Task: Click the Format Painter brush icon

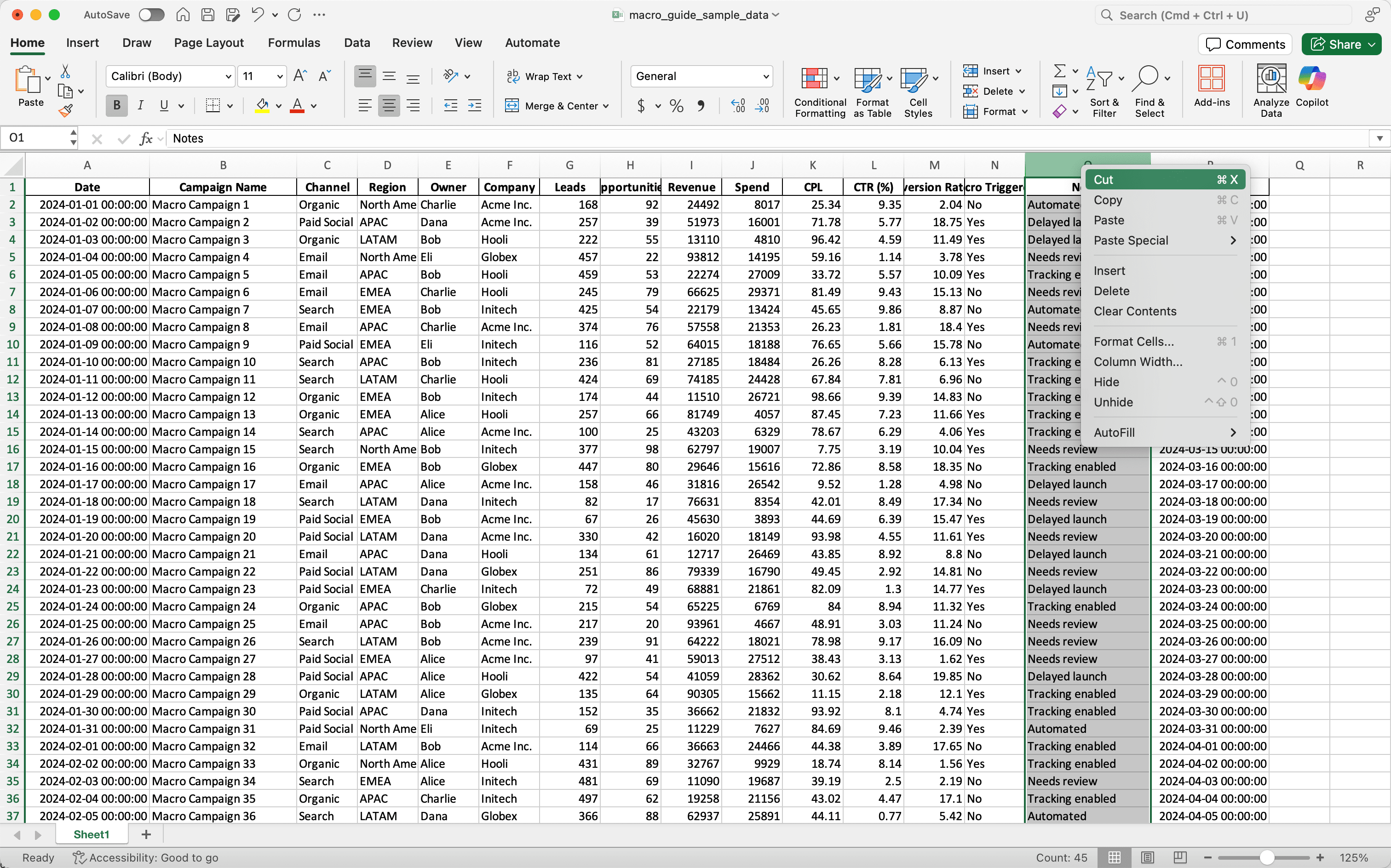Action: point(65,110)
